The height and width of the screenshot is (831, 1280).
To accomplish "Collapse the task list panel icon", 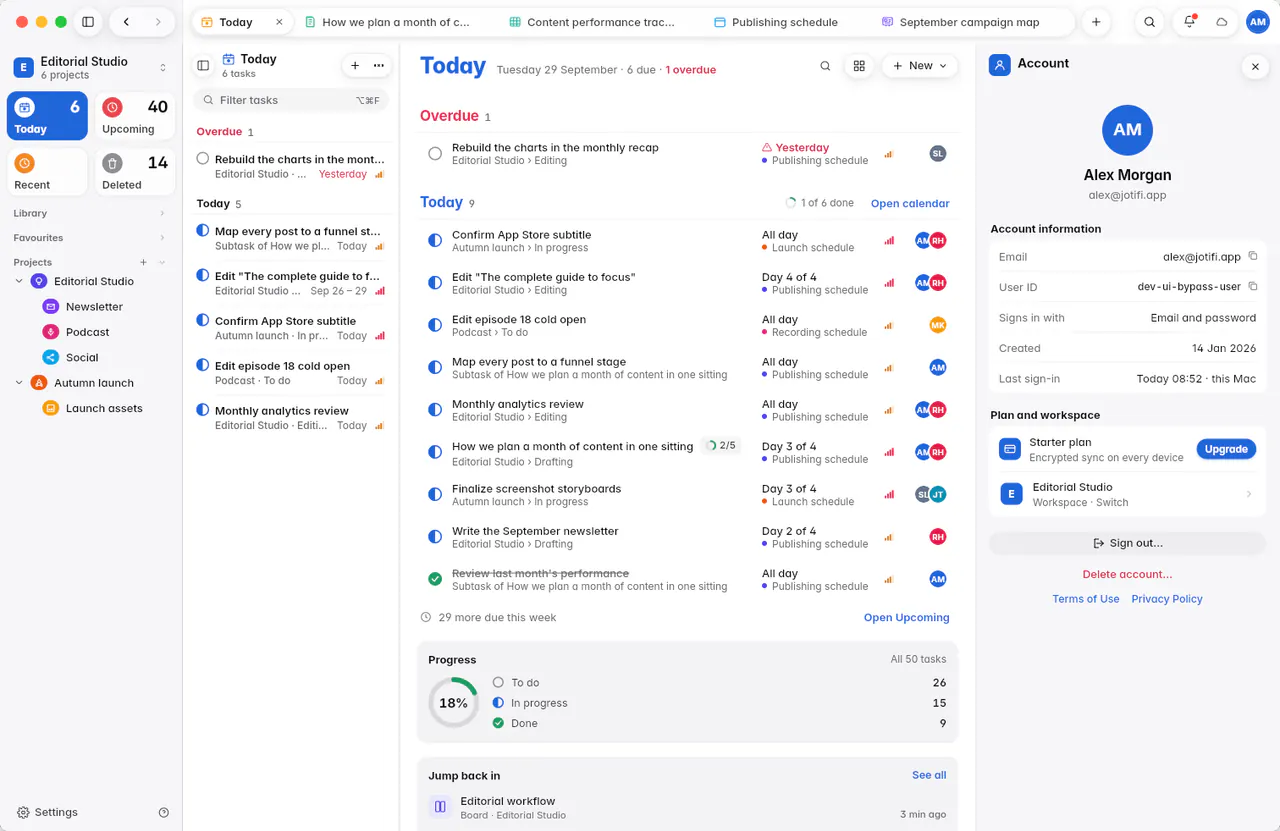I will tap(203, 65).
